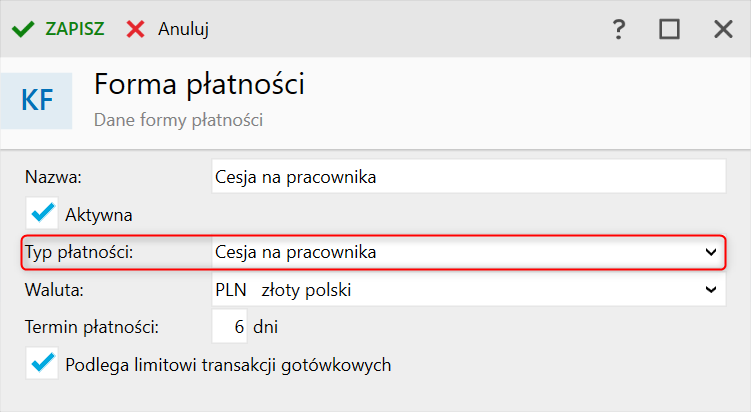Toggle Podlega limitowi transakcji gotówkowych checkbox

[x=42, y=363]
